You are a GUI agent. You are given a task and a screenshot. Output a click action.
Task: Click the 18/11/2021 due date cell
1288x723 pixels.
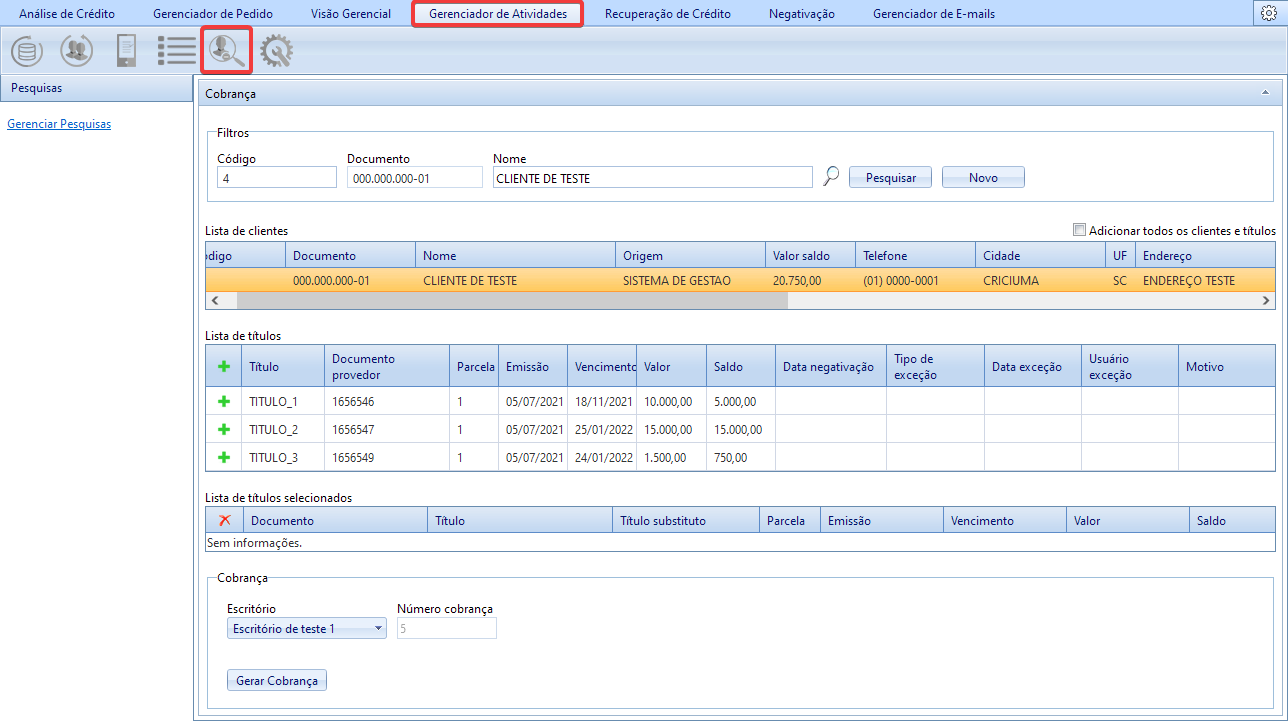(604, 401)
